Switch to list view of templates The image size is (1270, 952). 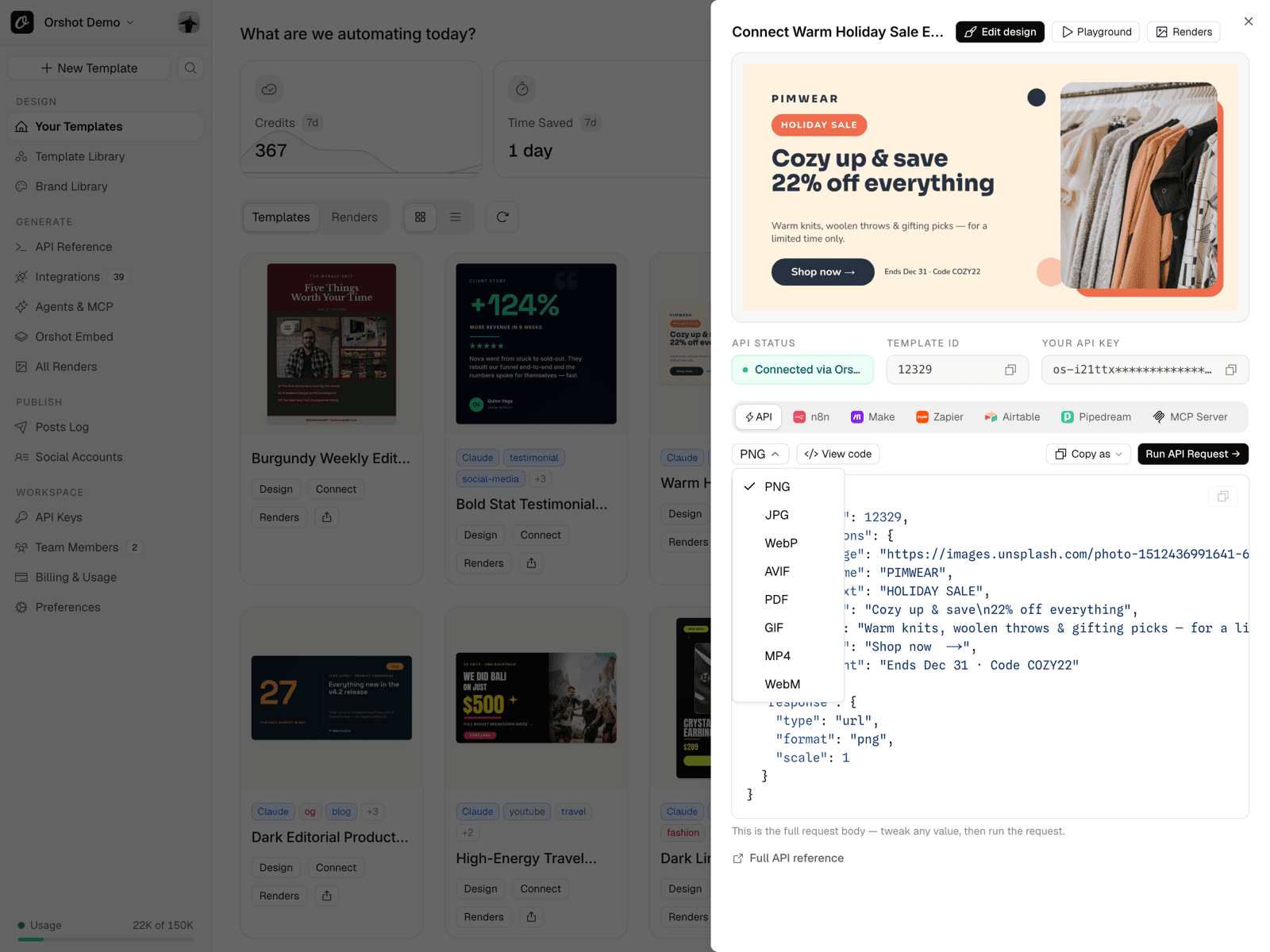[456, 217]
